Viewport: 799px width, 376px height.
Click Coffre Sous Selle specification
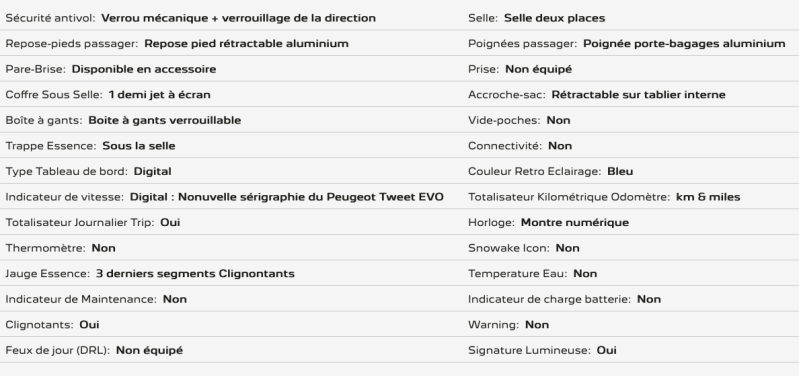point(108,94)
